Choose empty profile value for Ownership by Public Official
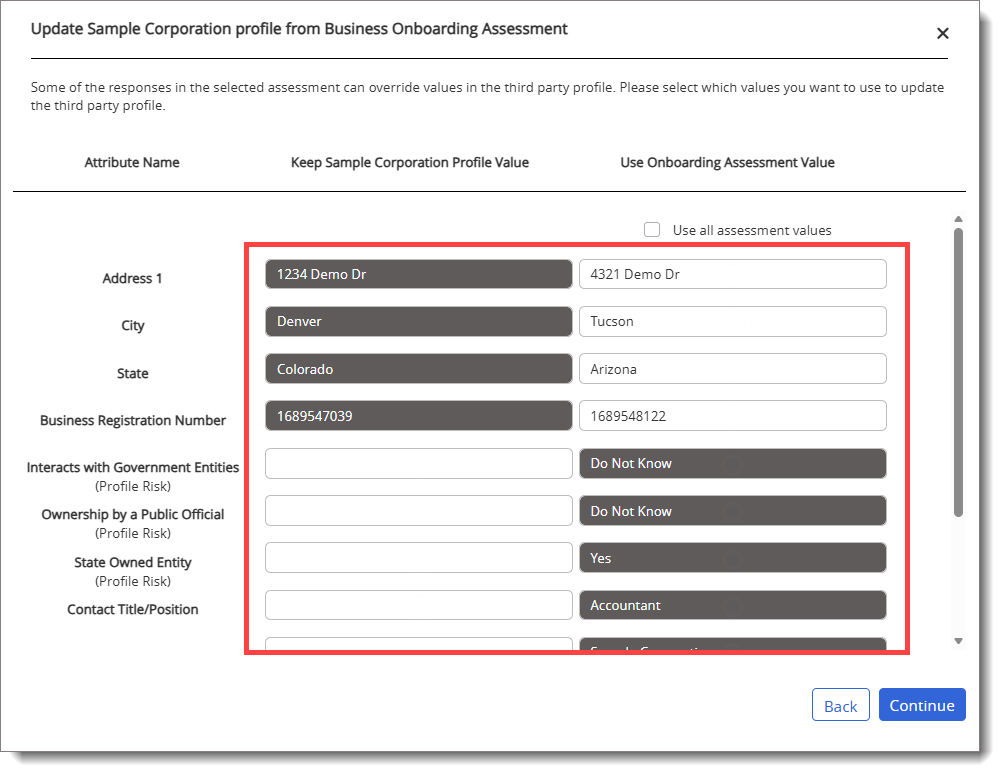1003x775 pixels. (418, 511)
